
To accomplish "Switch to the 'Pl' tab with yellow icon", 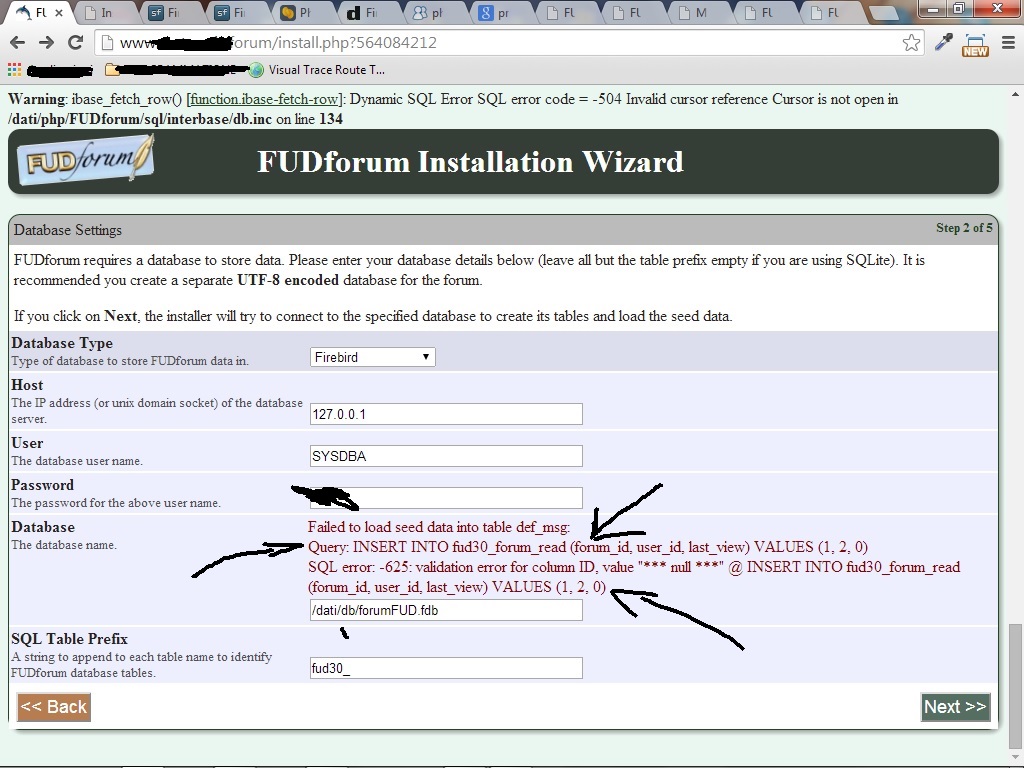I will (303, 12).
